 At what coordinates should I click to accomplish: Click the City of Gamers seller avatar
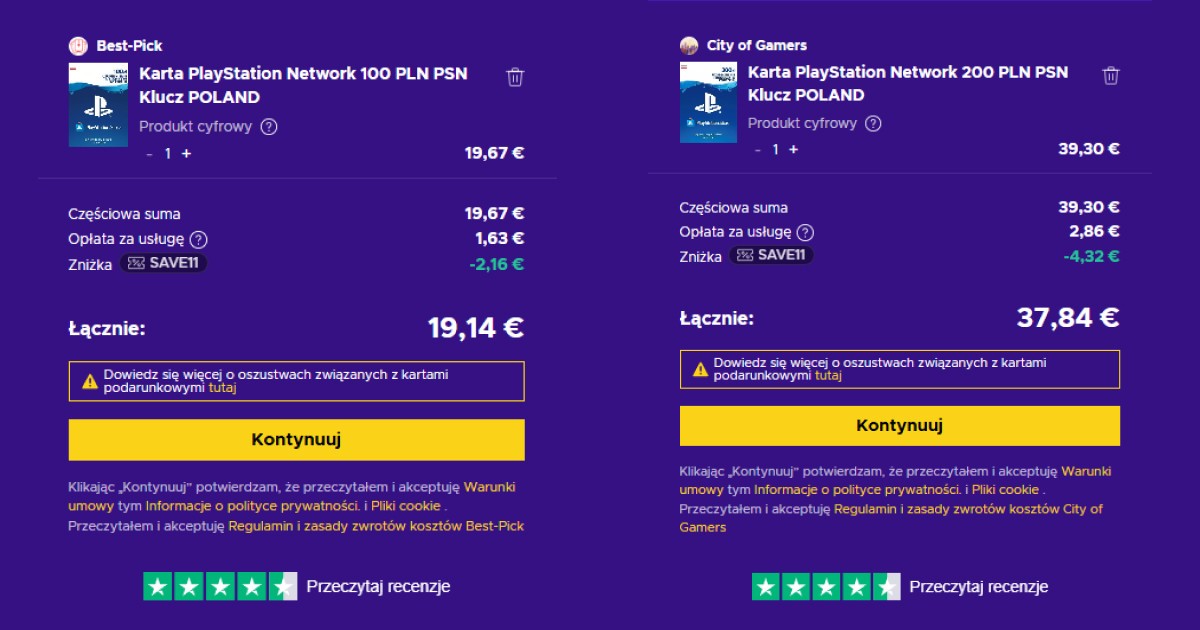[x=689, y=45]
